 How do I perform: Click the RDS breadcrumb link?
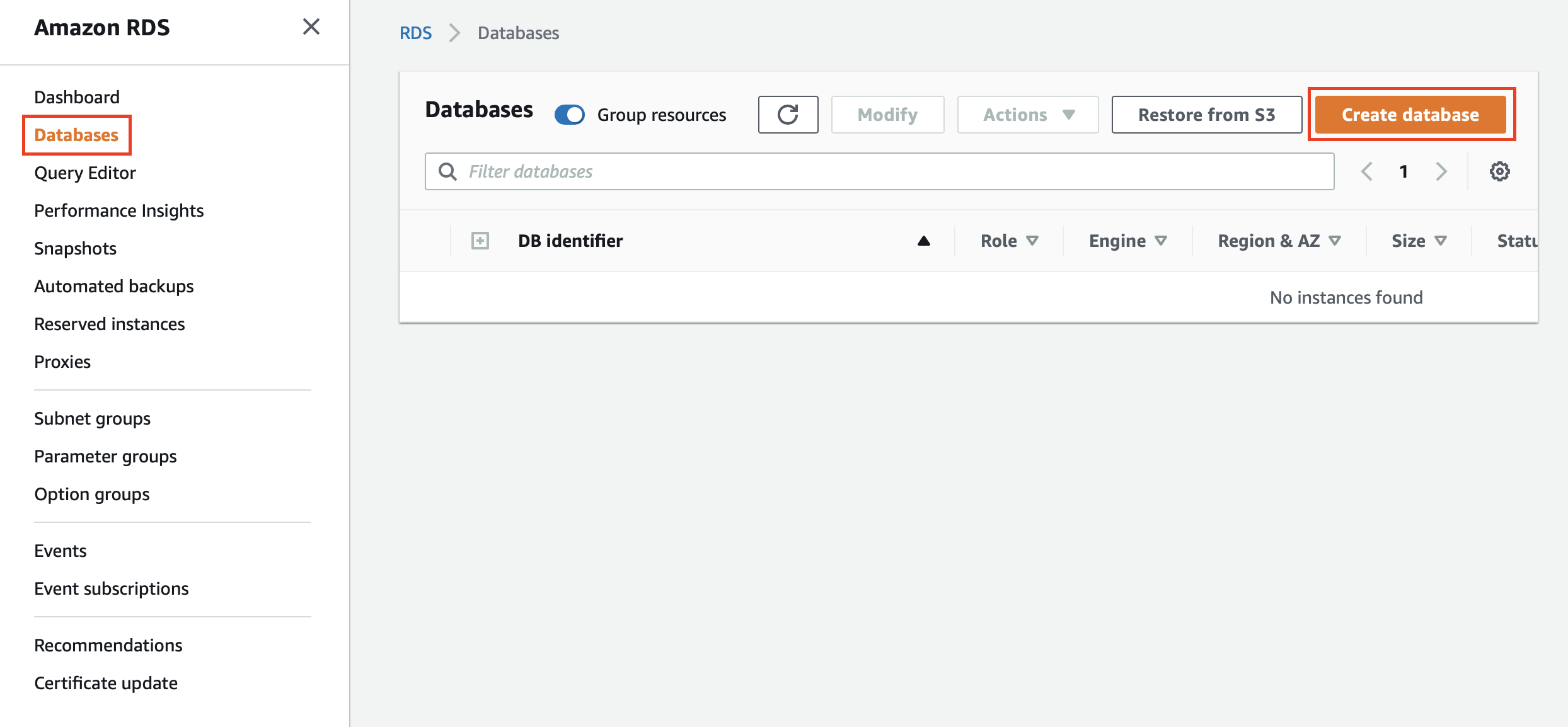point(416,33)
